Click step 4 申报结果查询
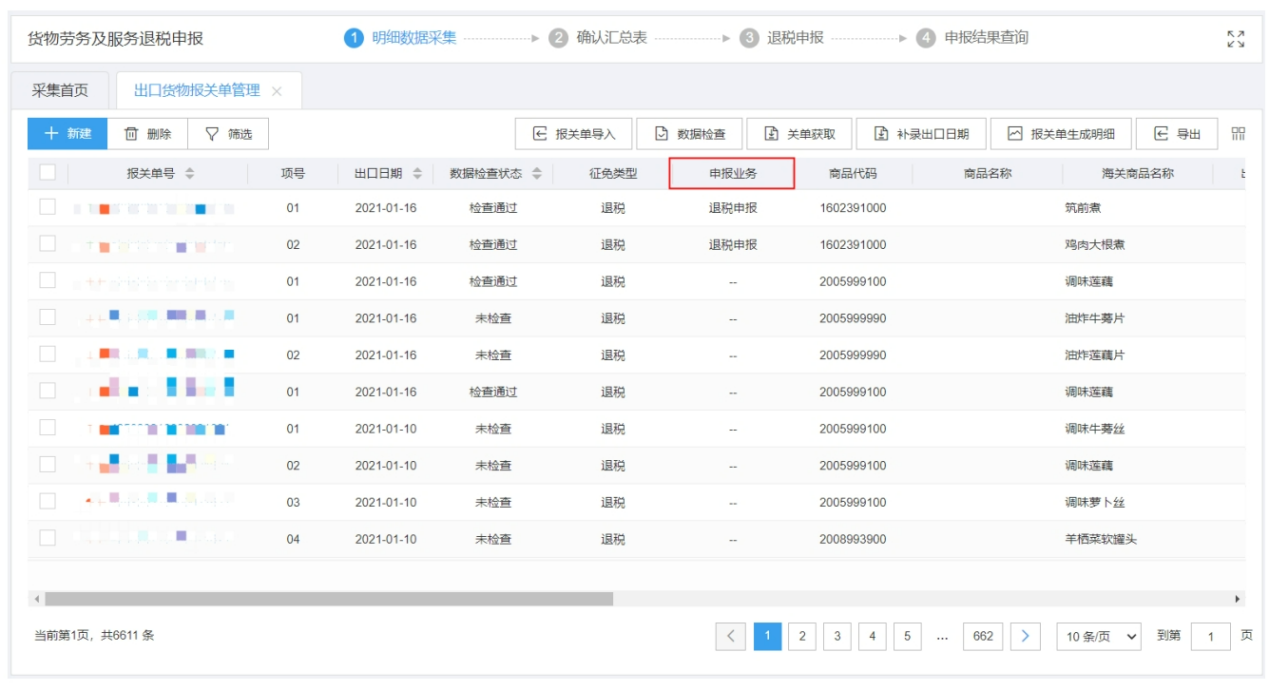Screen dimensions: 1269x690 tap(972, 38)
